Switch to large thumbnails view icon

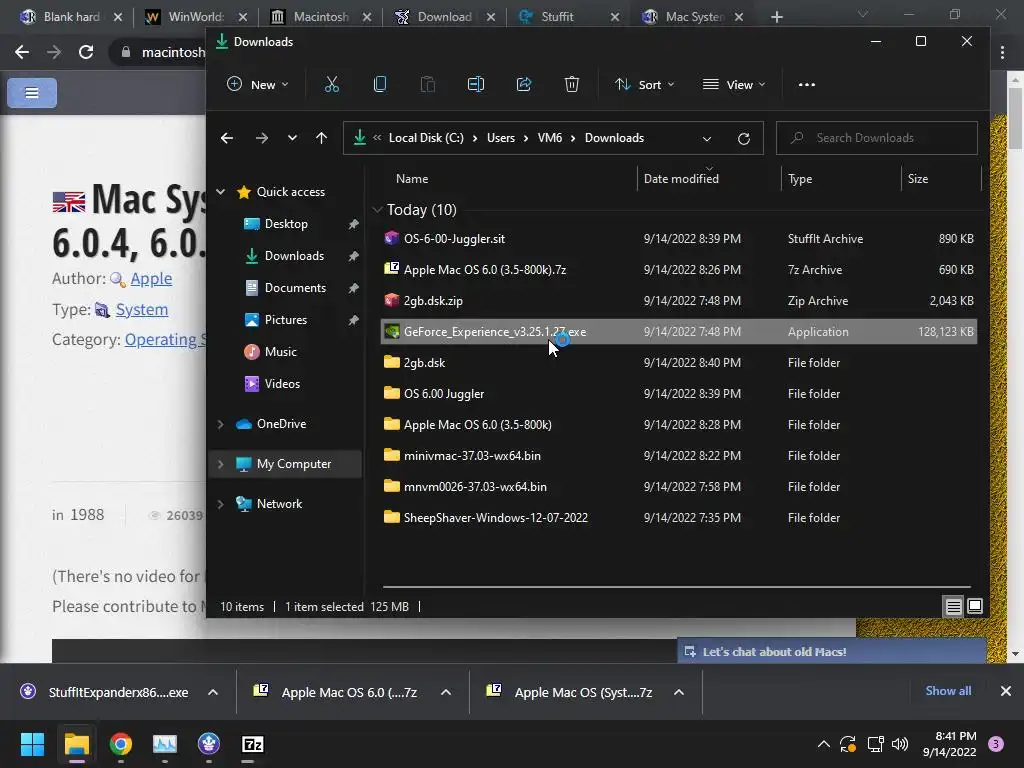click(974, 607)
